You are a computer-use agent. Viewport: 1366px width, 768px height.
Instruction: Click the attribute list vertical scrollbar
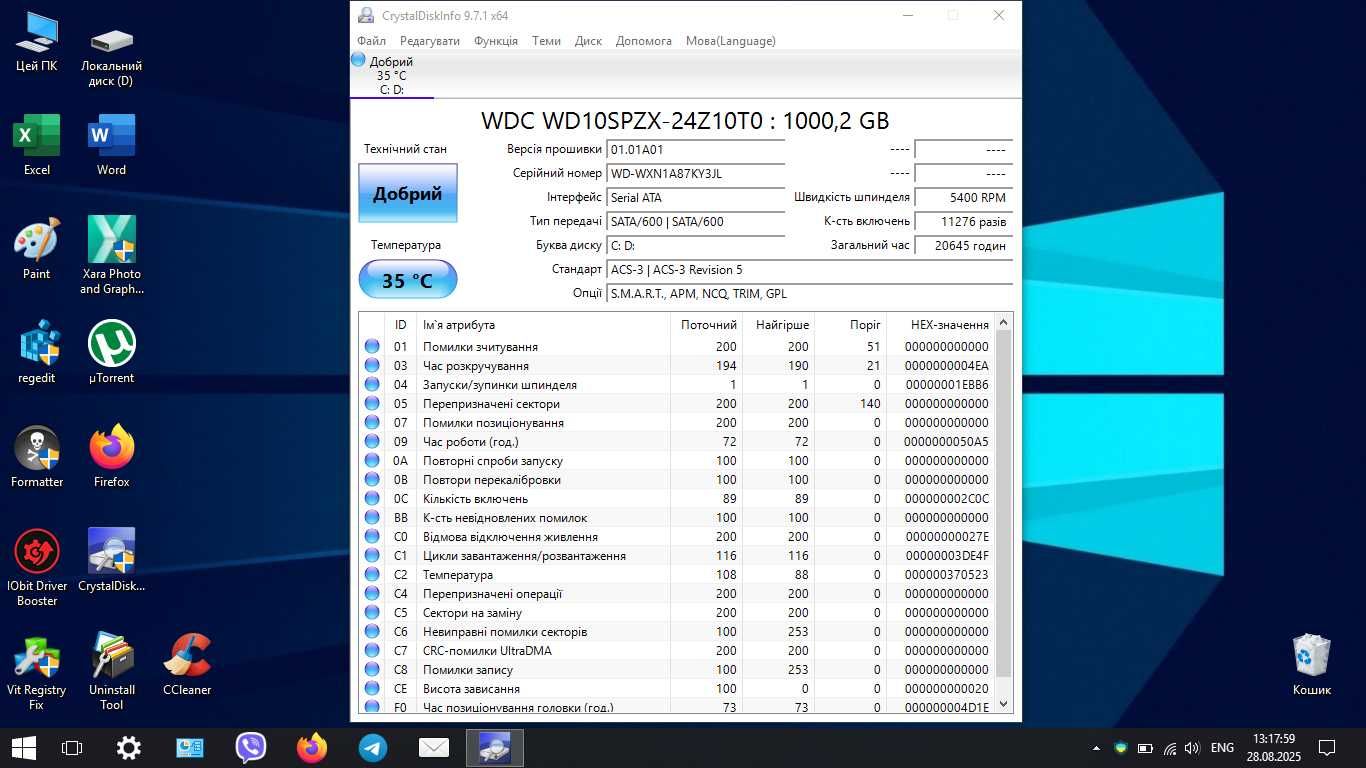[1004, 513]
